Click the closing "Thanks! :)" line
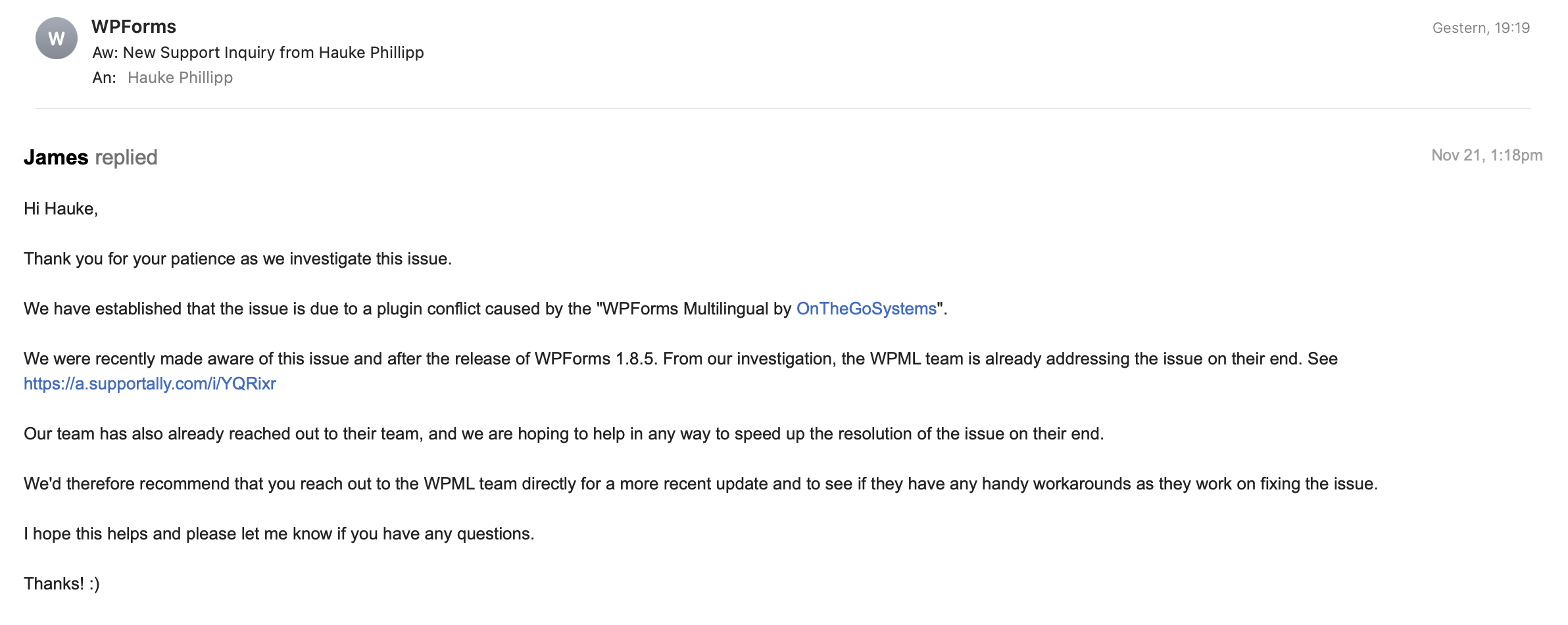This screenshot has height=625, width=1568. tap(62, 584)
